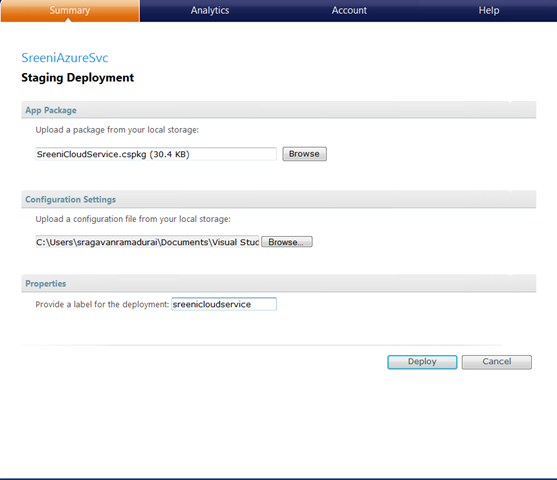Focus the SreeniCloudService.cspkg package field
557x480 pixels.
156,154
